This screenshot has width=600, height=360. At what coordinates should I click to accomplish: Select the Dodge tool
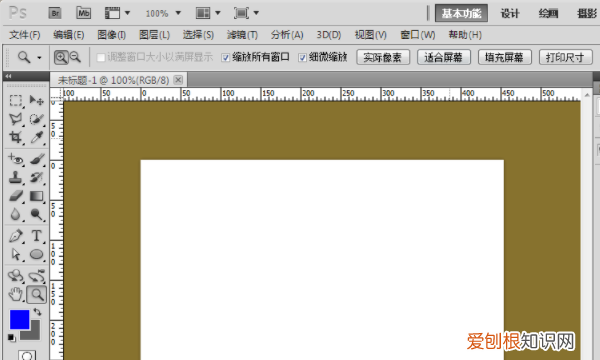37,215
